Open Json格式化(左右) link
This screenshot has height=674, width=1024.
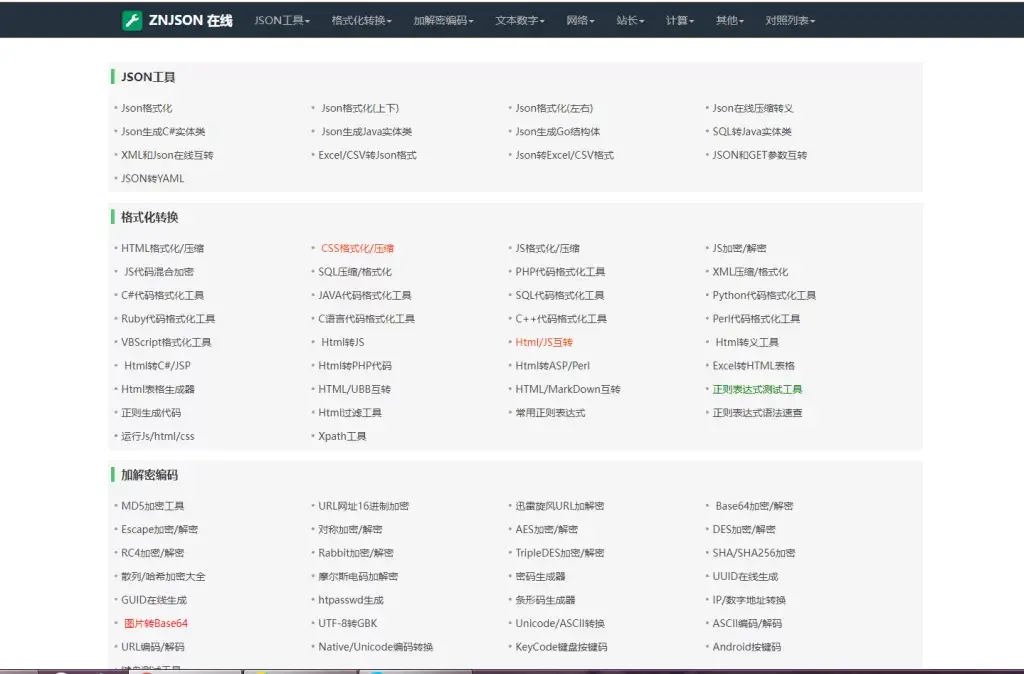554,108
